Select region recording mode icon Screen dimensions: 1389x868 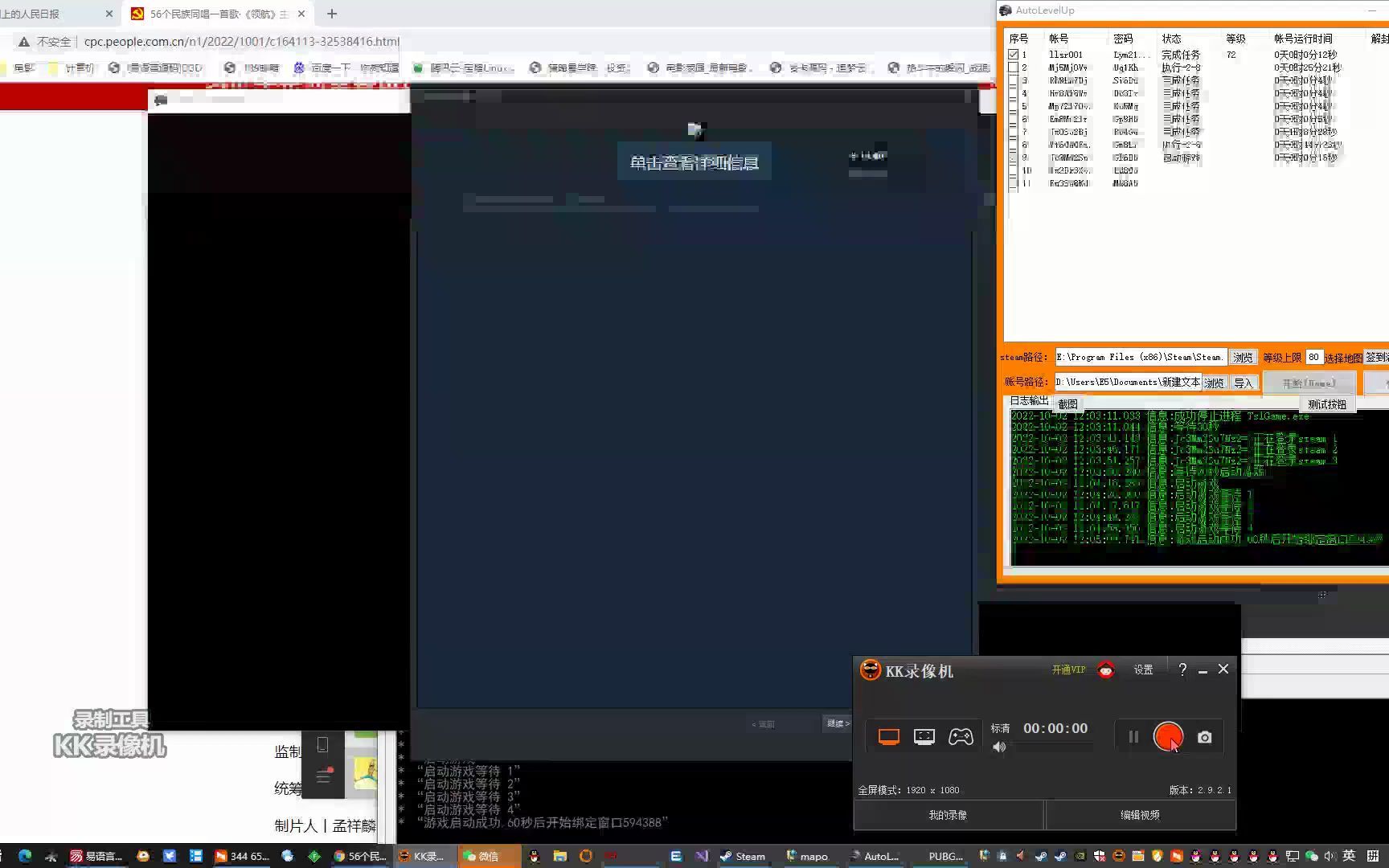924,736
